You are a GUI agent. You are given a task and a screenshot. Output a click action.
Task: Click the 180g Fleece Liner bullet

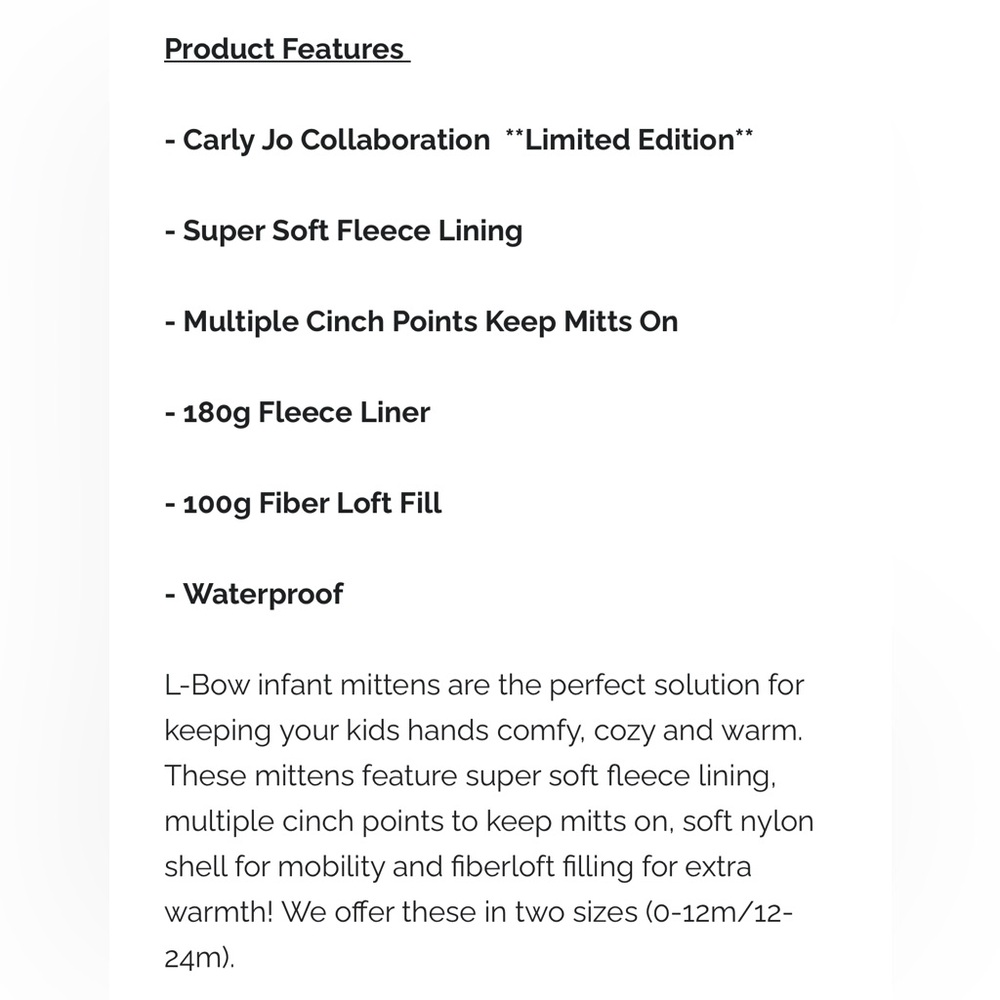[297, 413]
